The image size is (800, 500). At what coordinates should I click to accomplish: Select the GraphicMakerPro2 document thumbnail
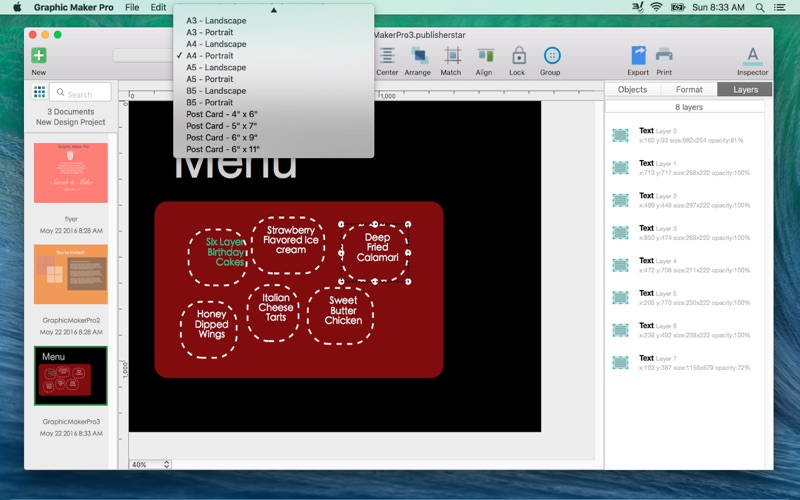pyautogui.click(x=71, y=274)
